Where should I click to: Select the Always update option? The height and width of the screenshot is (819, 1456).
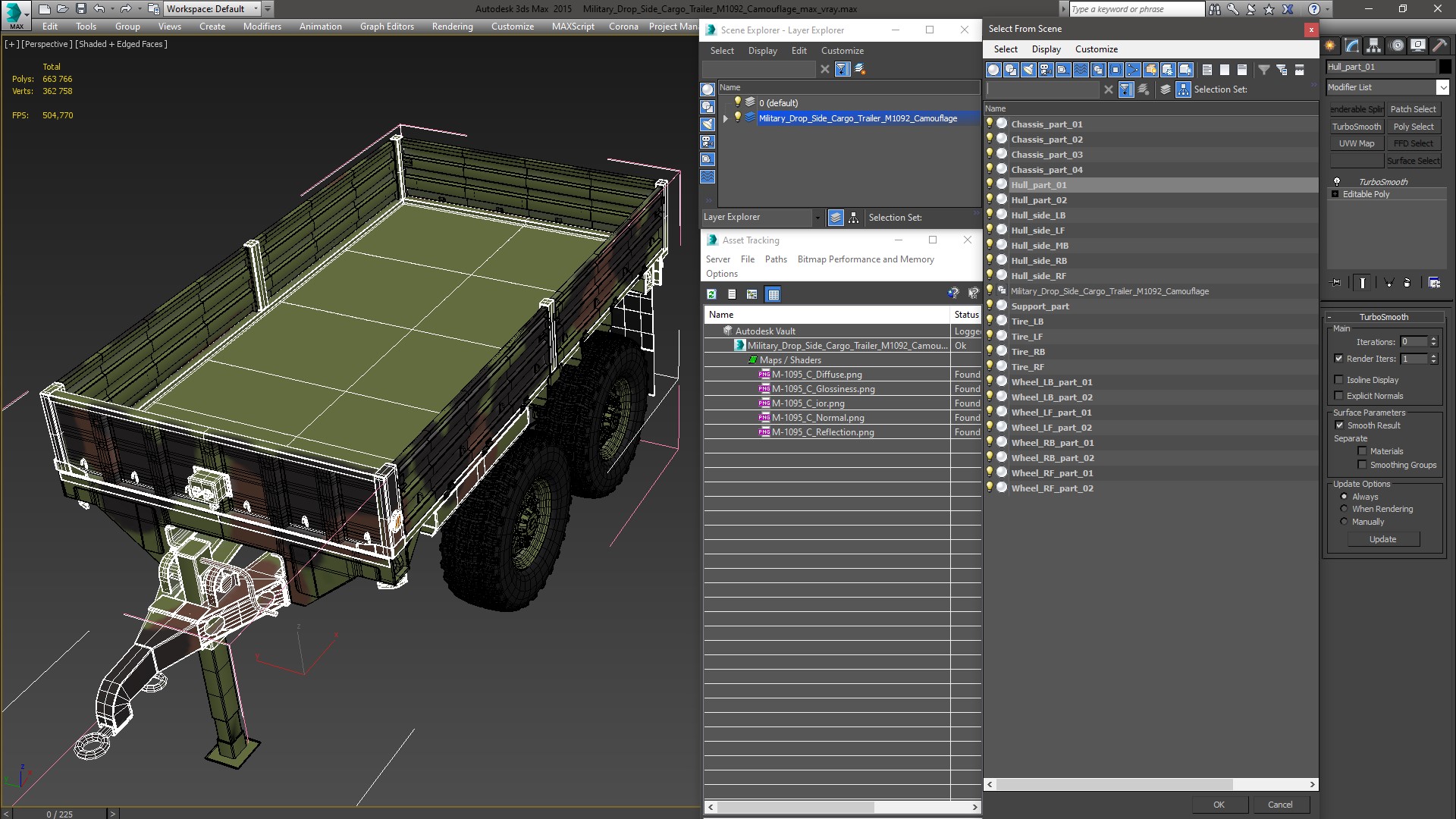(1344, 497)
